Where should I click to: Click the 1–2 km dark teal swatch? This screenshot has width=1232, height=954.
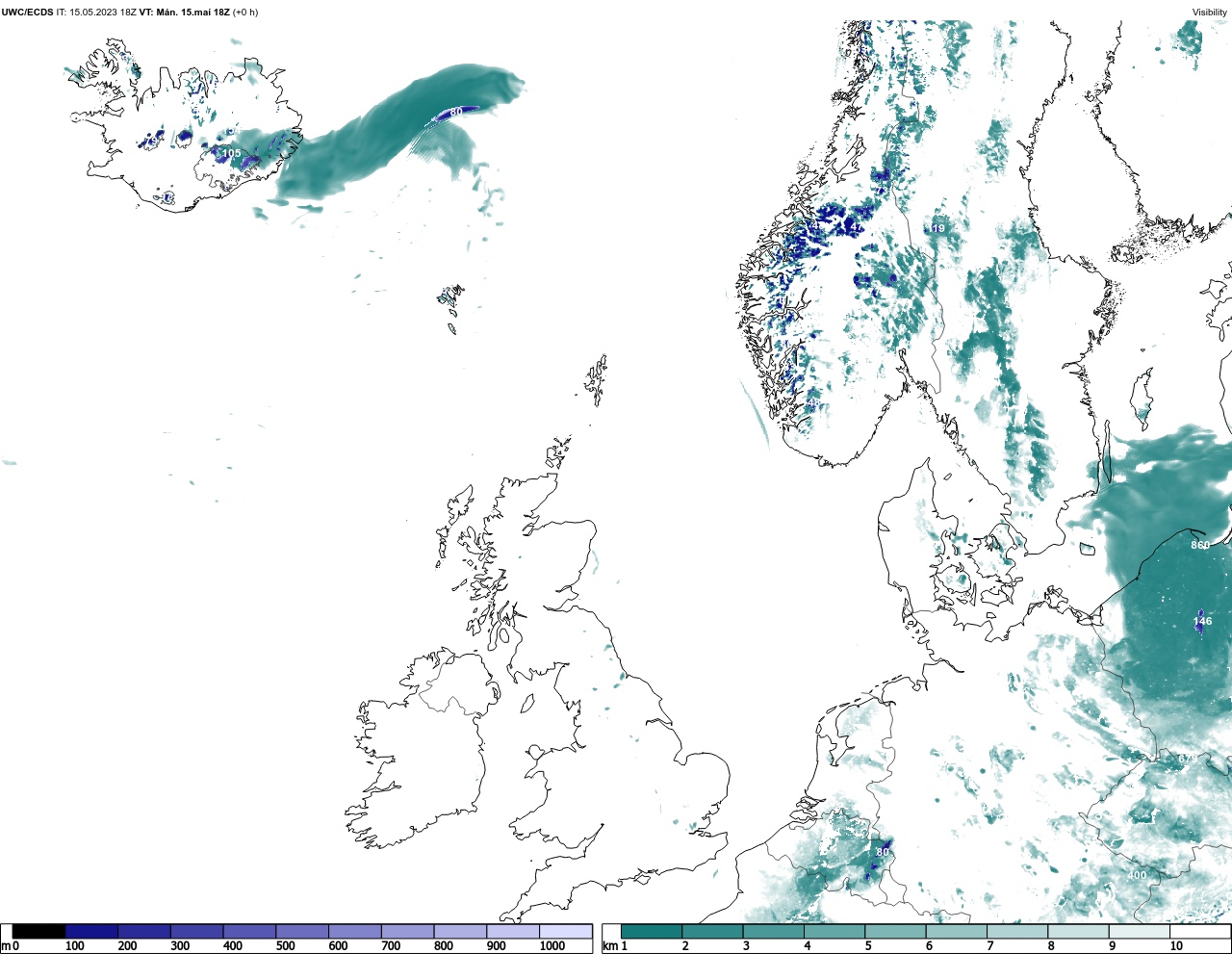click(652, 931)
